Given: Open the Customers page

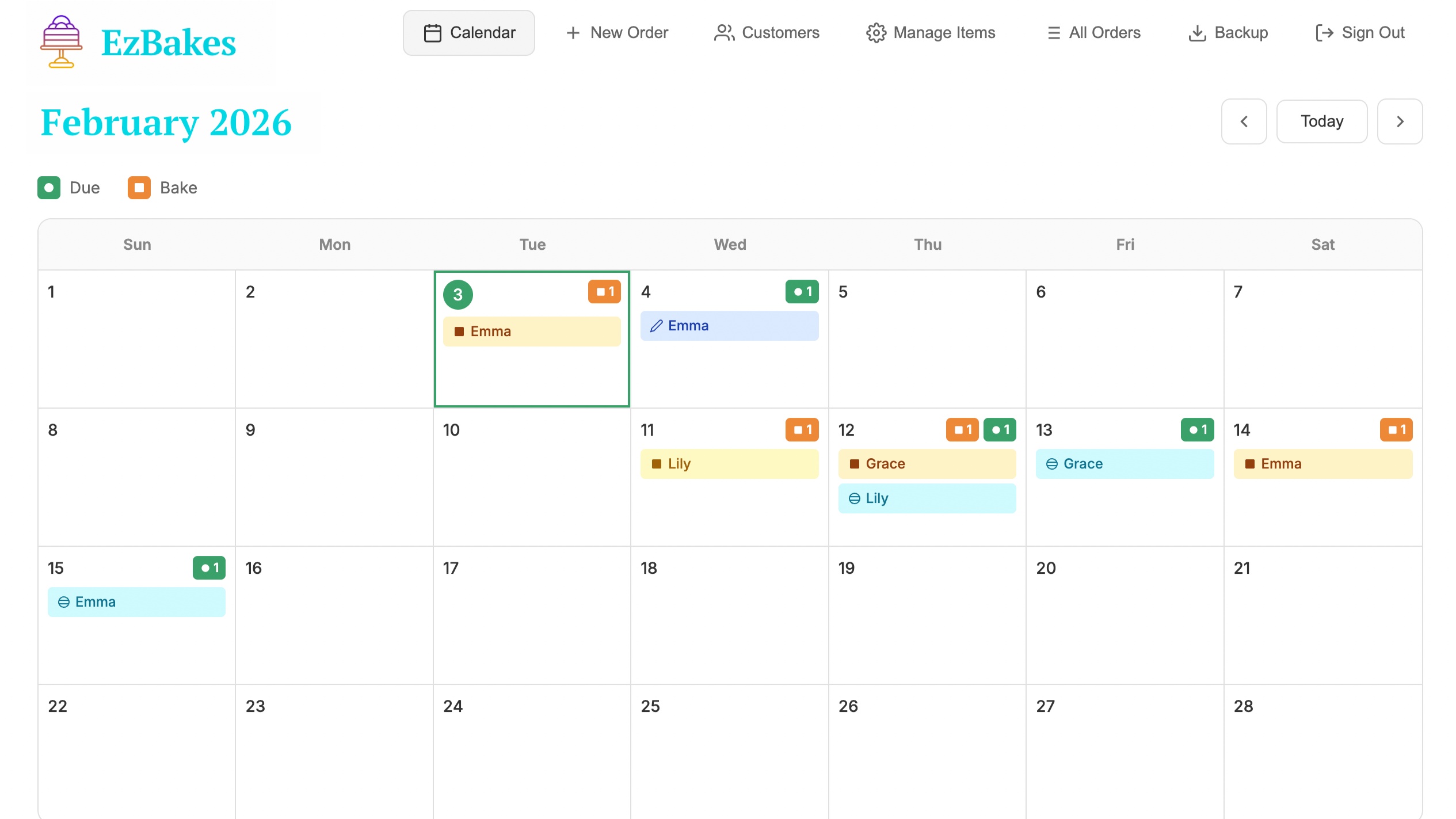Looking at the screenshot, I should (767, 33).
